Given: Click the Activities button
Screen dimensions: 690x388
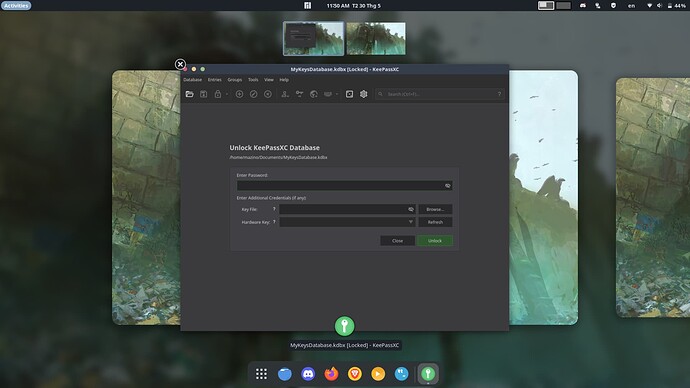Looking at the screenshot, I should [16, 6].
